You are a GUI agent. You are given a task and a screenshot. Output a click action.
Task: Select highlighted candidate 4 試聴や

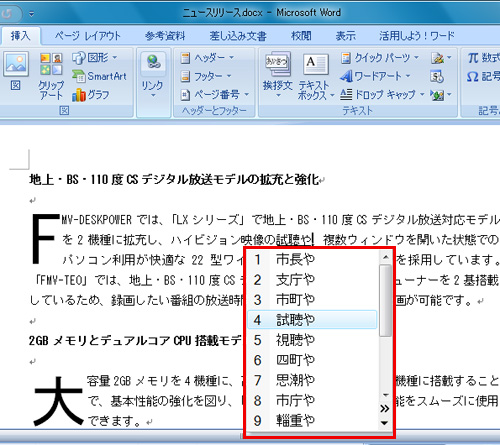(x=313, y=320)
